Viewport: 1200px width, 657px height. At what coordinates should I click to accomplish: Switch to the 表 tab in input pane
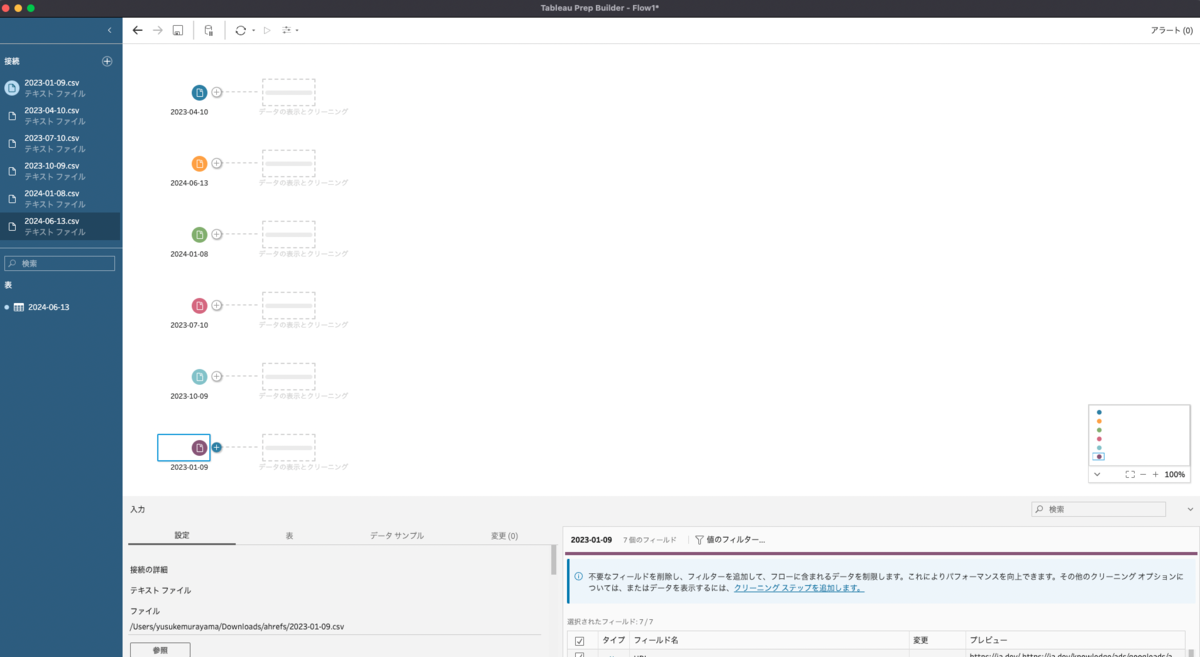coord(289,536)
